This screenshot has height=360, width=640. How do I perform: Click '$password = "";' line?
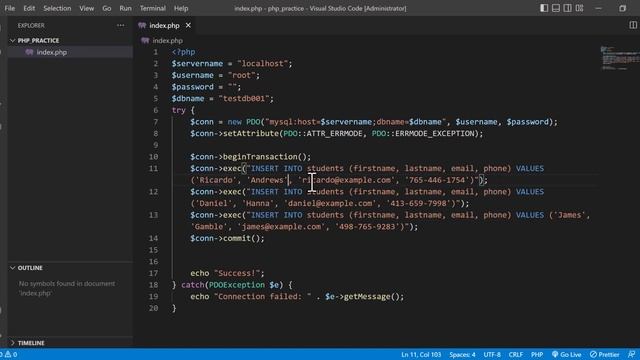(x=206, y=87)
